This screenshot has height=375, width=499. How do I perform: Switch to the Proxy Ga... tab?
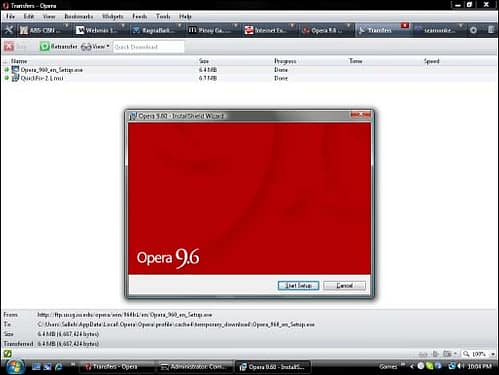point(213,30)
